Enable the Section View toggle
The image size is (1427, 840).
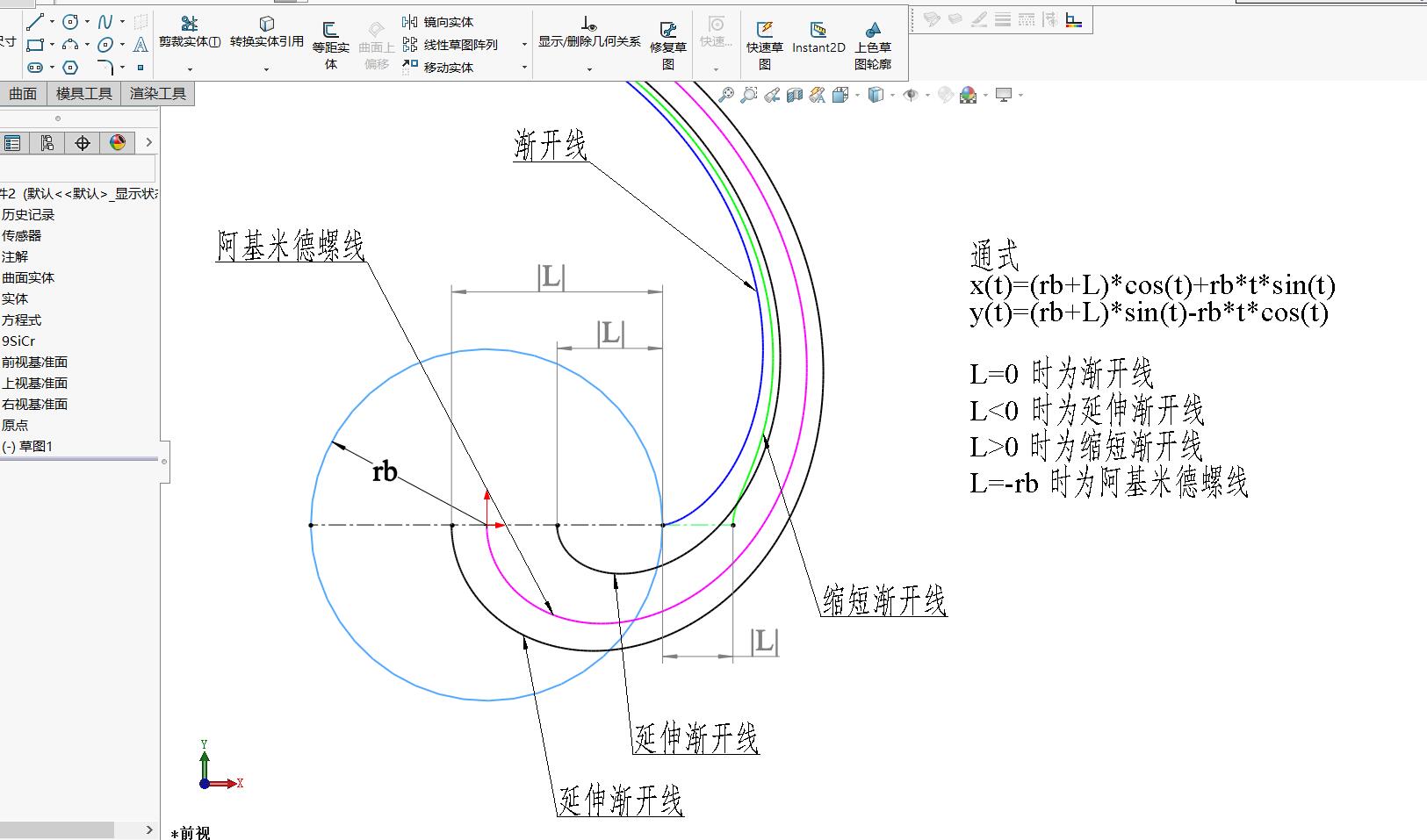tap(793, 94)
